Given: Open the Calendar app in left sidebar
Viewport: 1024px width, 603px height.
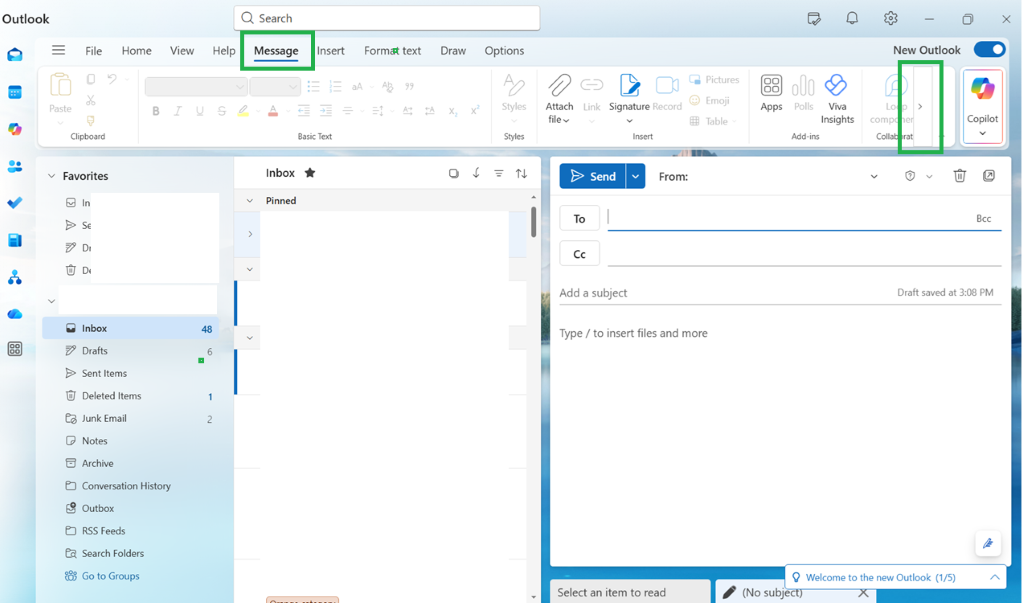Looking at the screenshot, I should click(x=15, y=92).
